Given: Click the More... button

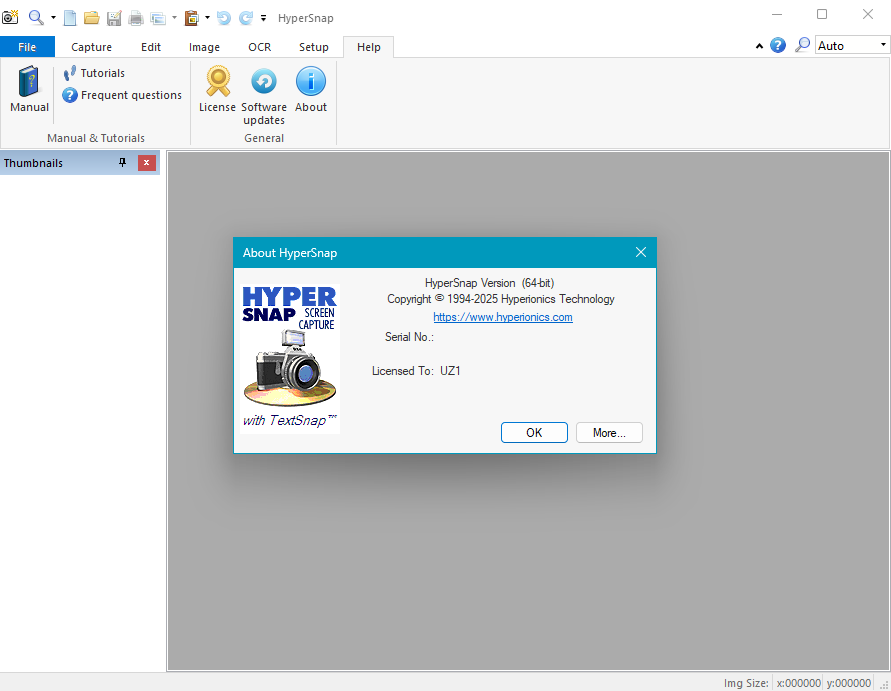Looking at the screenshot, I should coord(609,432).
